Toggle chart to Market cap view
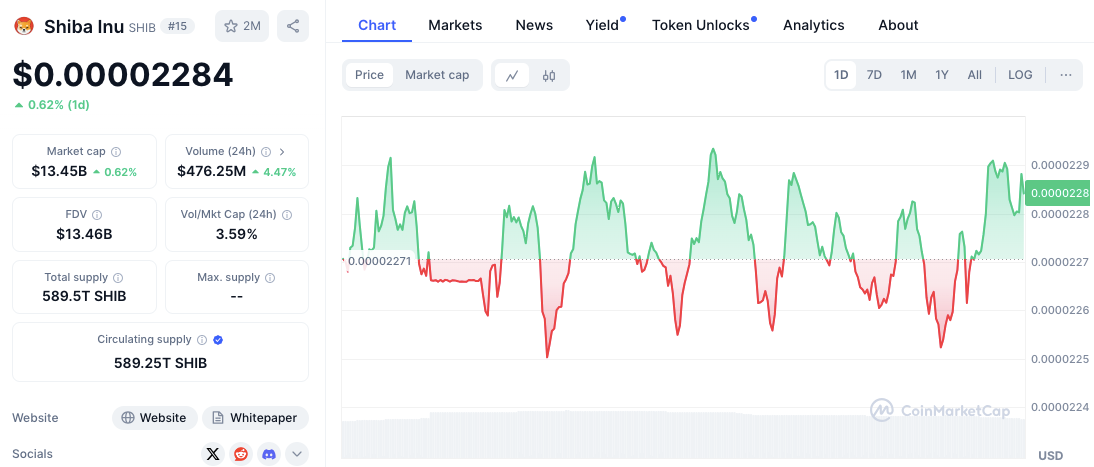This screenshot has height=467, width=1094. (x=437, y=75)
